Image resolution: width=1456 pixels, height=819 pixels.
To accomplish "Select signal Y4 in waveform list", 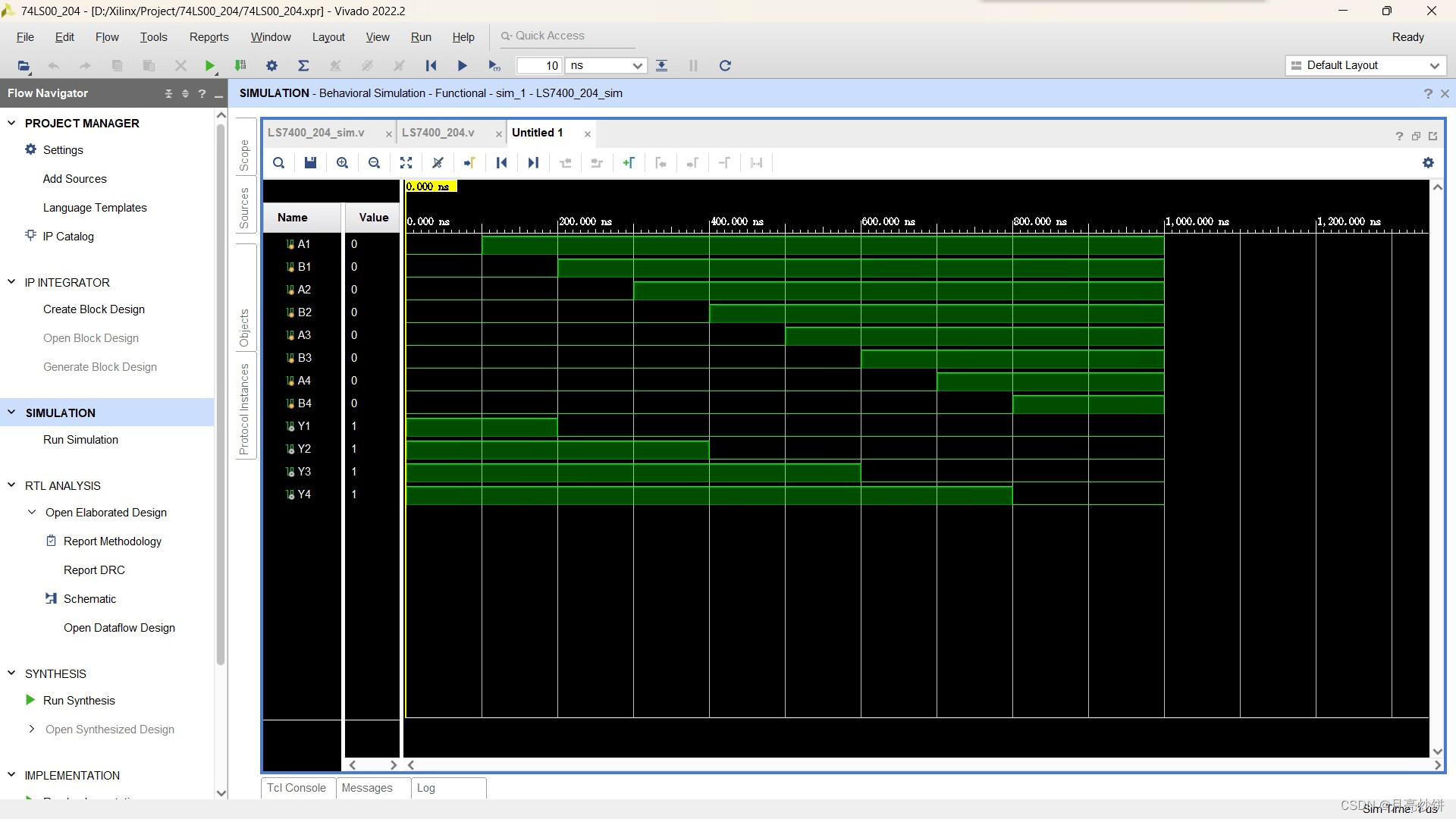I will click(x=303, y=494).
